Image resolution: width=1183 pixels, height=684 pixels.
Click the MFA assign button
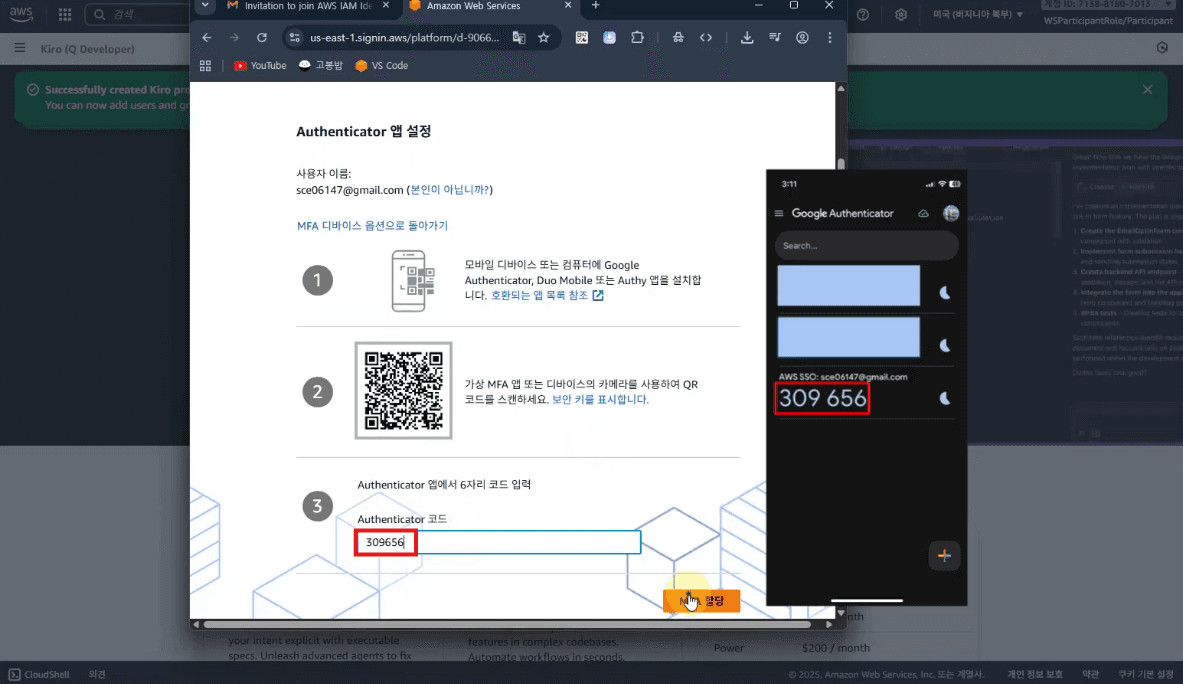[x=701, y=601]
